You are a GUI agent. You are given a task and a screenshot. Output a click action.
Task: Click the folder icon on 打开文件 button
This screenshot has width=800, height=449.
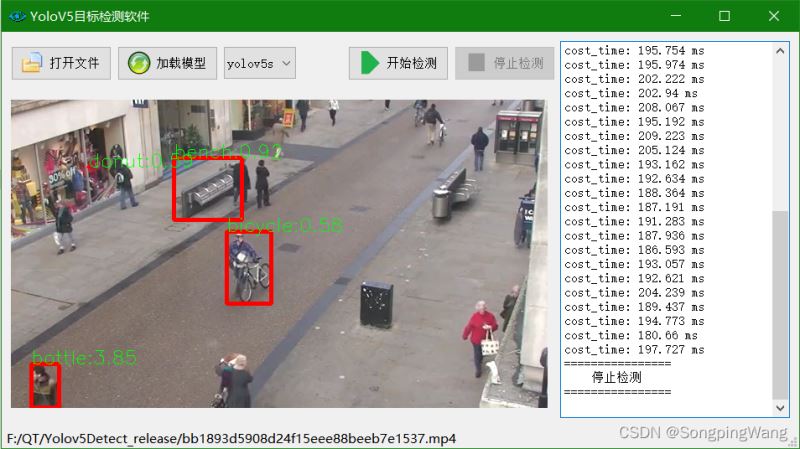[x=32, y=63]
